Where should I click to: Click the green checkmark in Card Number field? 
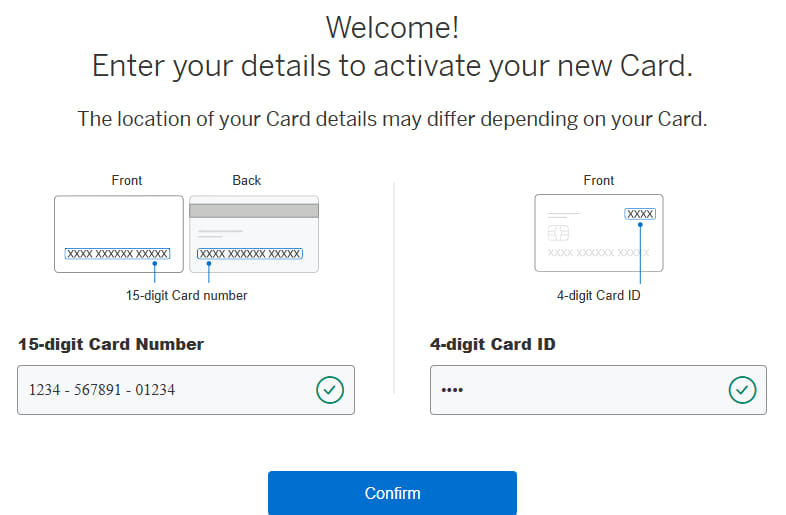click(x=330, y=390)
